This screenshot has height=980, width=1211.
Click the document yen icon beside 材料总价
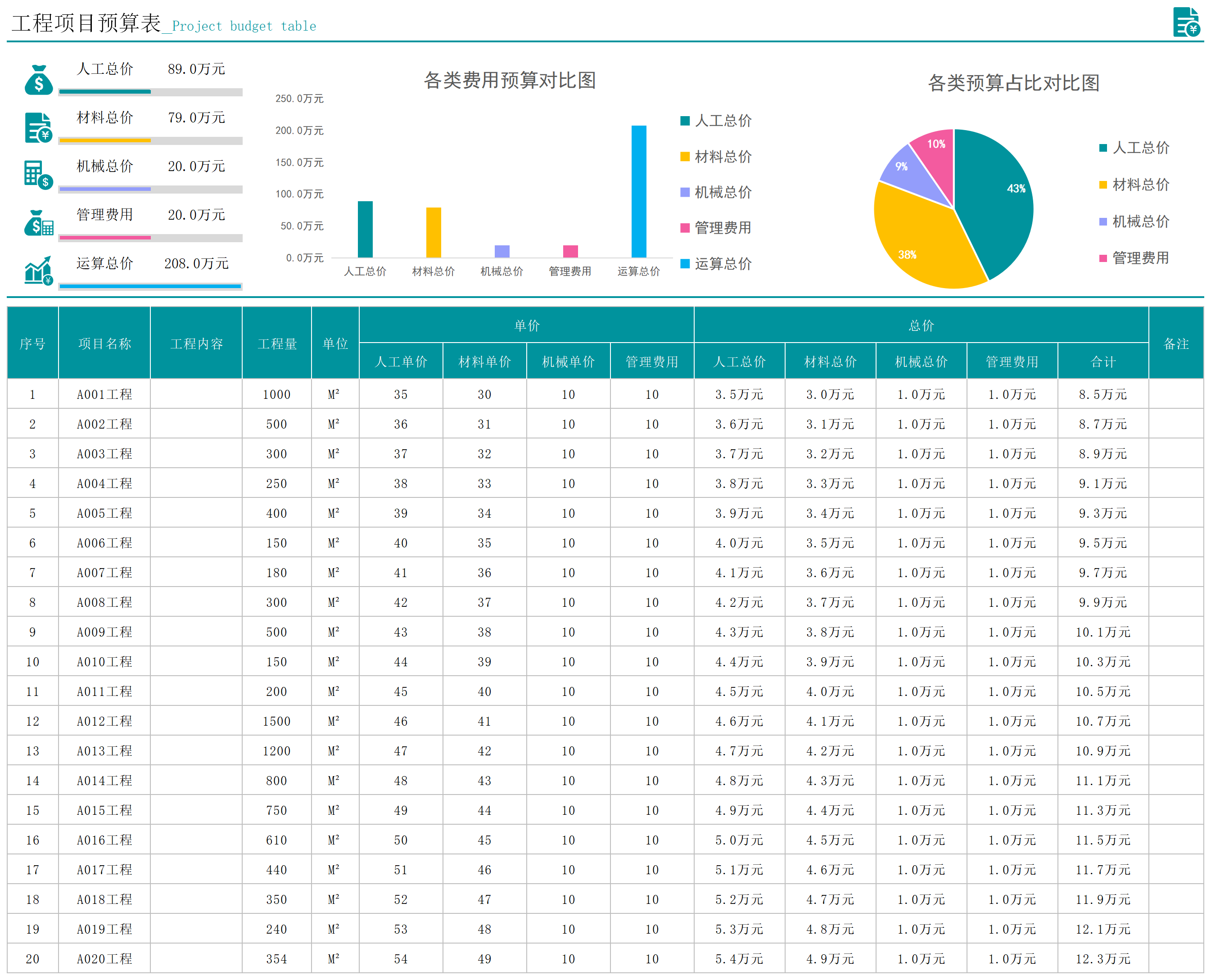(38, 127)
